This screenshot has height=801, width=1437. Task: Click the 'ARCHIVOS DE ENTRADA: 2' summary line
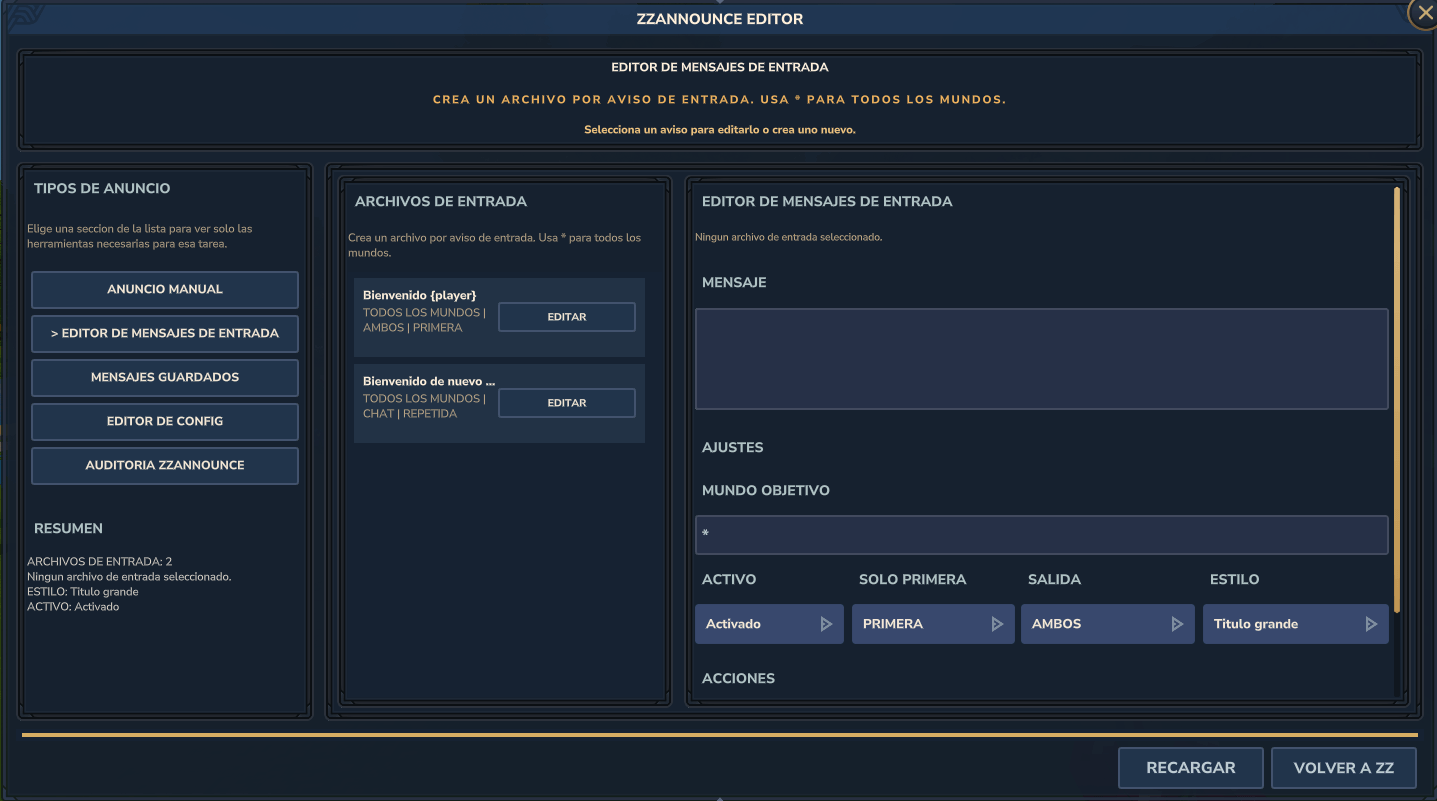pyautogui.click(x=100, y=562)
